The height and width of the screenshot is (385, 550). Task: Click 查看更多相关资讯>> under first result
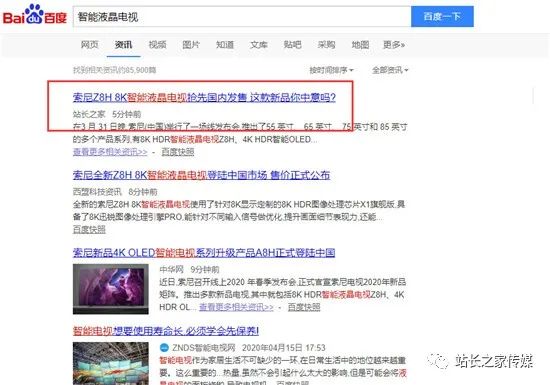[x=110, y=152]
